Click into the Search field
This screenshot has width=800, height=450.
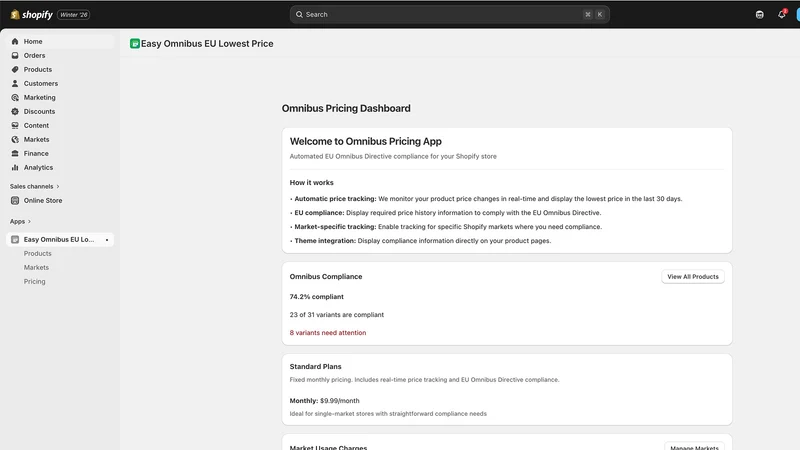449,14
